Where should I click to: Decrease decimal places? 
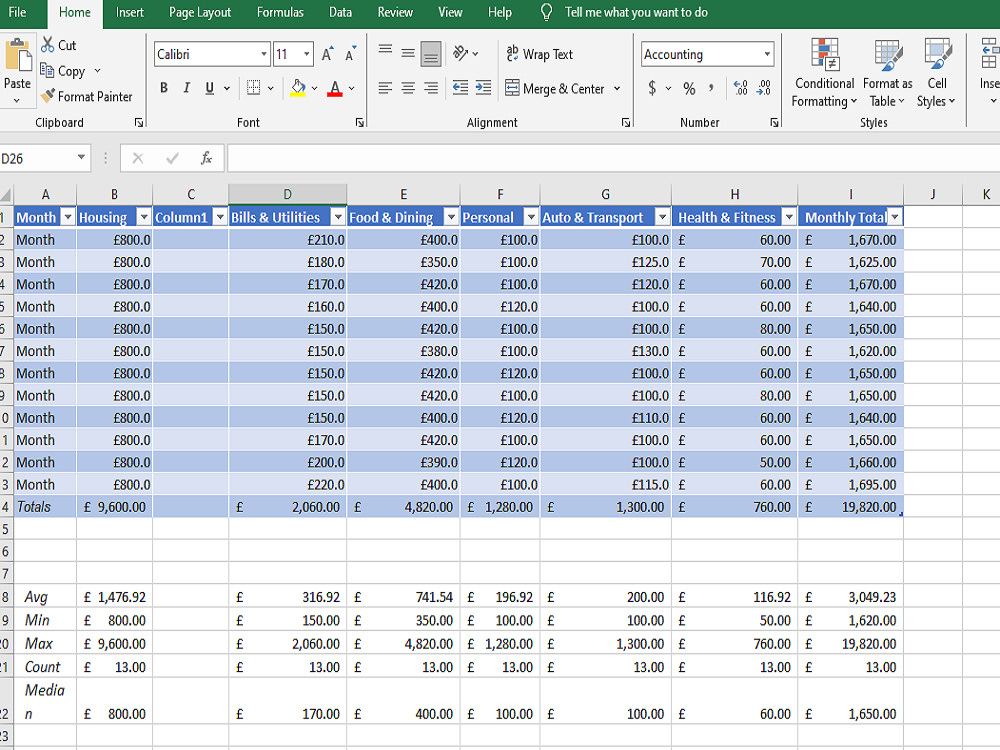pyautogui.click(x=764, y=88)
